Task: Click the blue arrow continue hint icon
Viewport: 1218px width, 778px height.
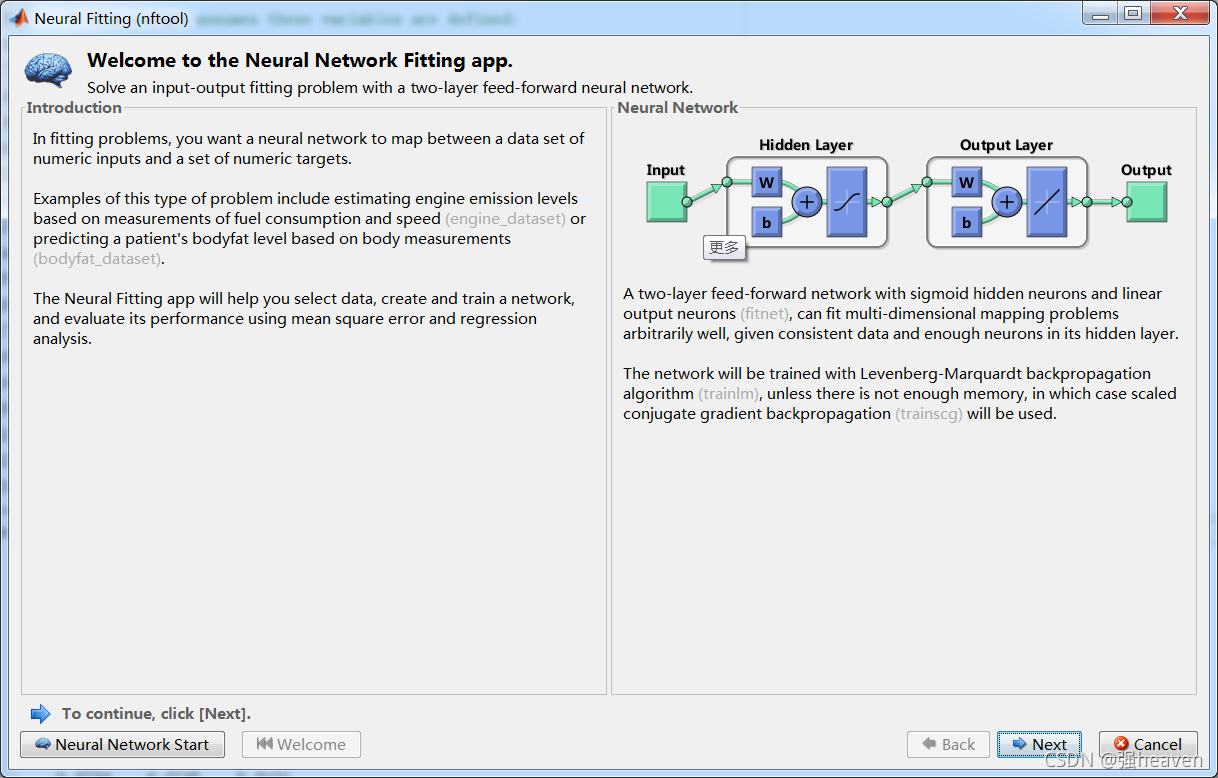Action: pyautogui.click(x=40, y=713)
